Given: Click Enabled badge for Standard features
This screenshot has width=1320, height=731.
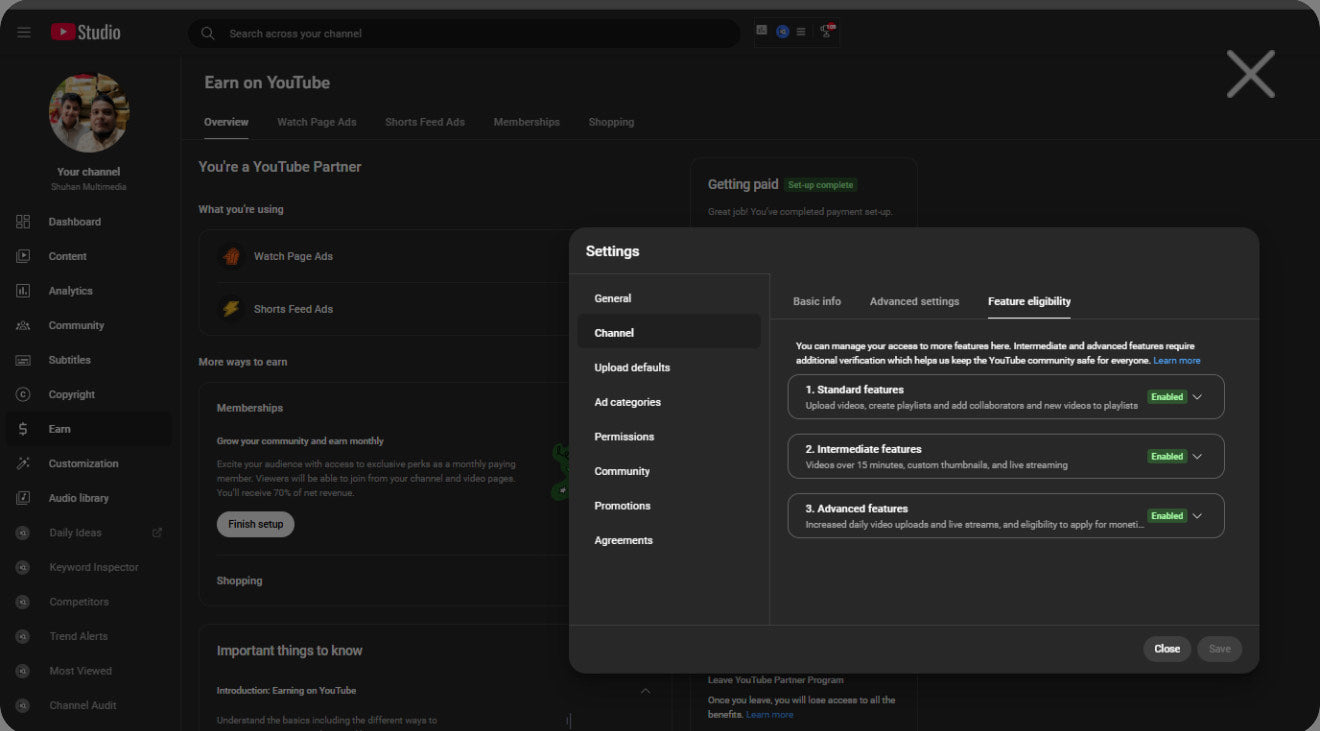Looking at the screenshot, I should pyautogui.click(x=1166, y=397).
